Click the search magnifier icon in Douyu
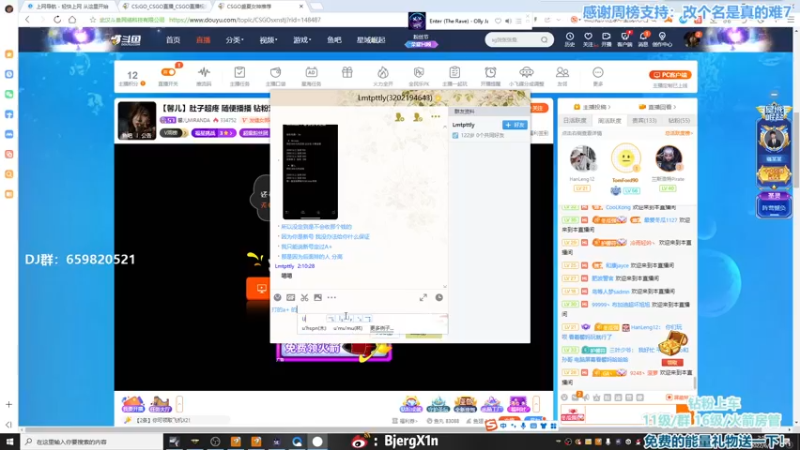 [544, 39]
